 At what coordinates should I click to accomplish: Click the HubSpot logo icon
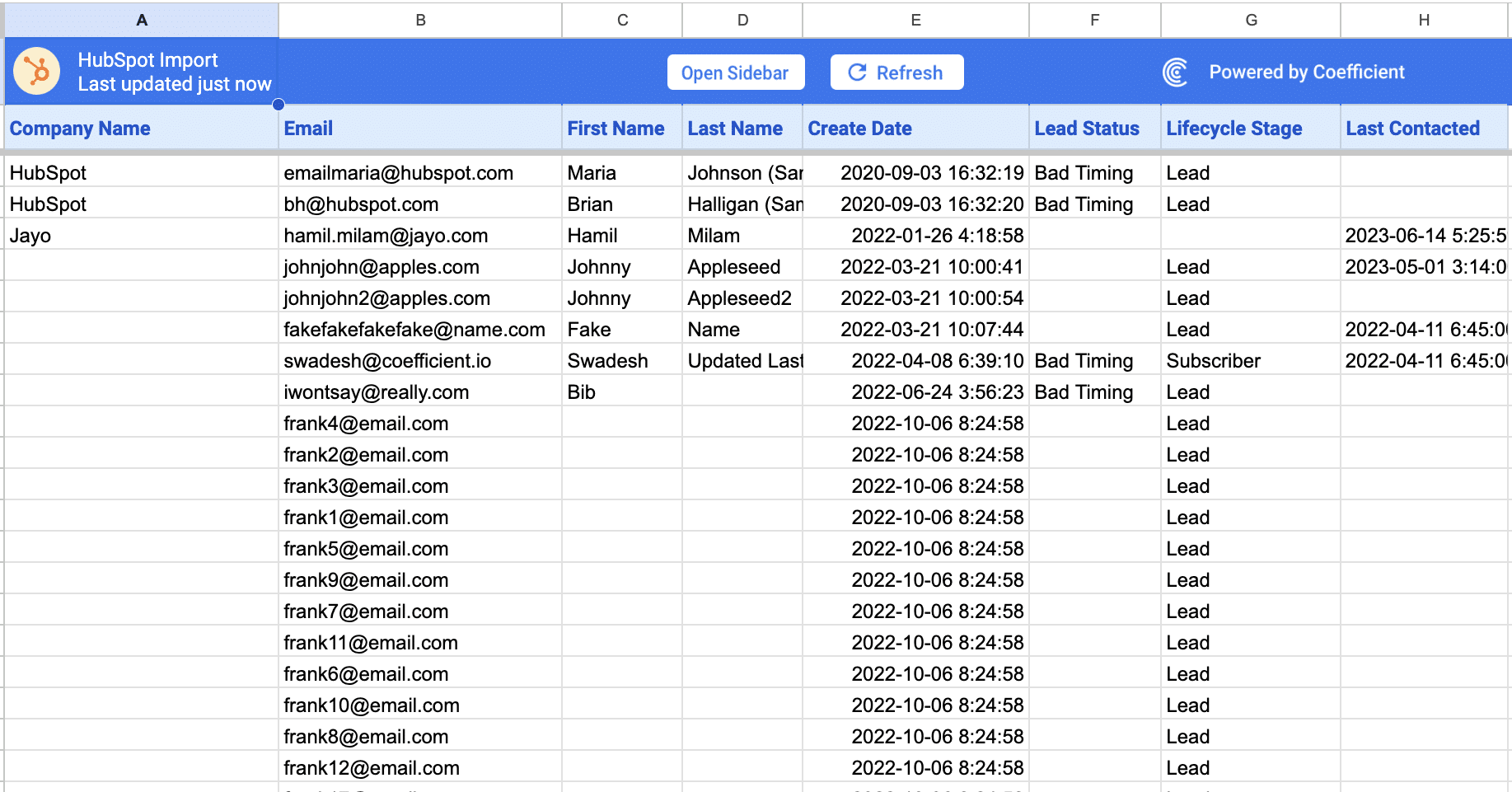[37, 72]
